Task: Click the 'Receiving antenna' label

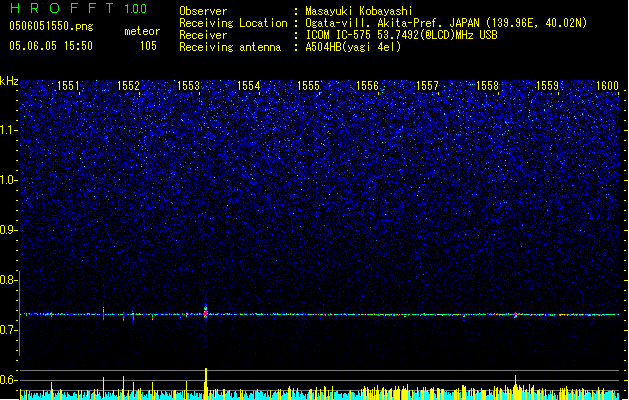Action: coord(230,47)
